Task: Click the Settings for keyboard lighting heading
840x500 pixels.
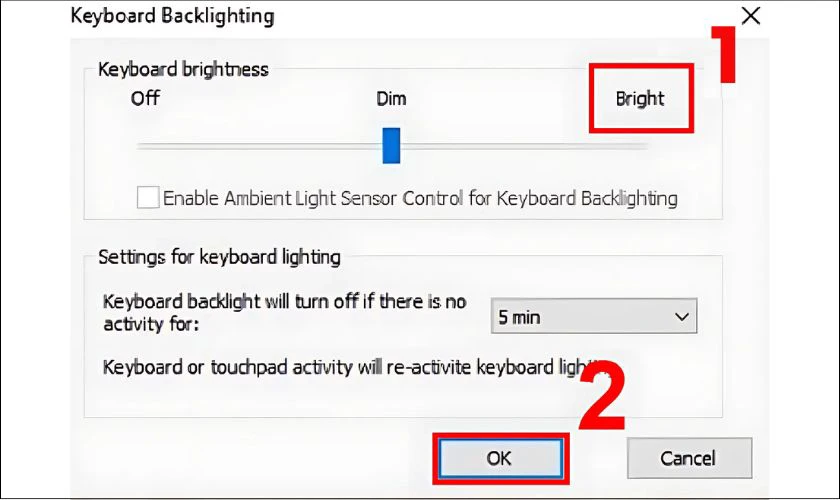Action: (x=219, y=257)
